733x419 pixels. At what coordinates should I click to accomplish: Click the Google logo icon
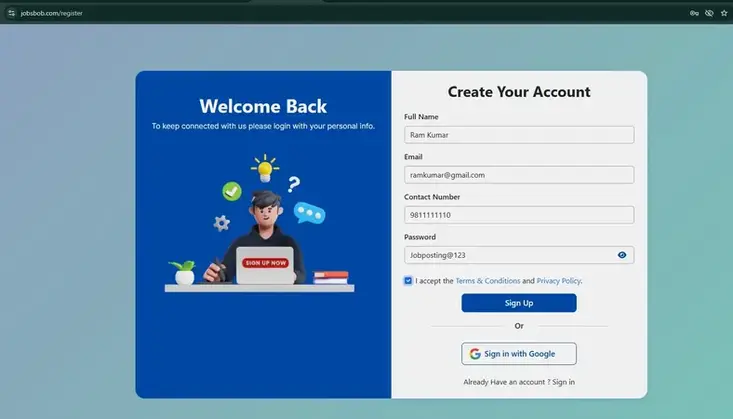[475, 354]
